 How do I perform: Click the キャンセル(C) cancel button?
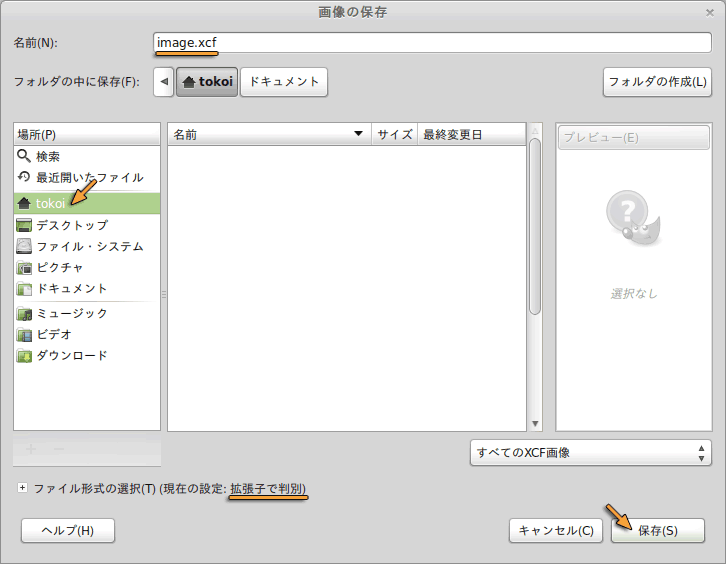(556, 531)
